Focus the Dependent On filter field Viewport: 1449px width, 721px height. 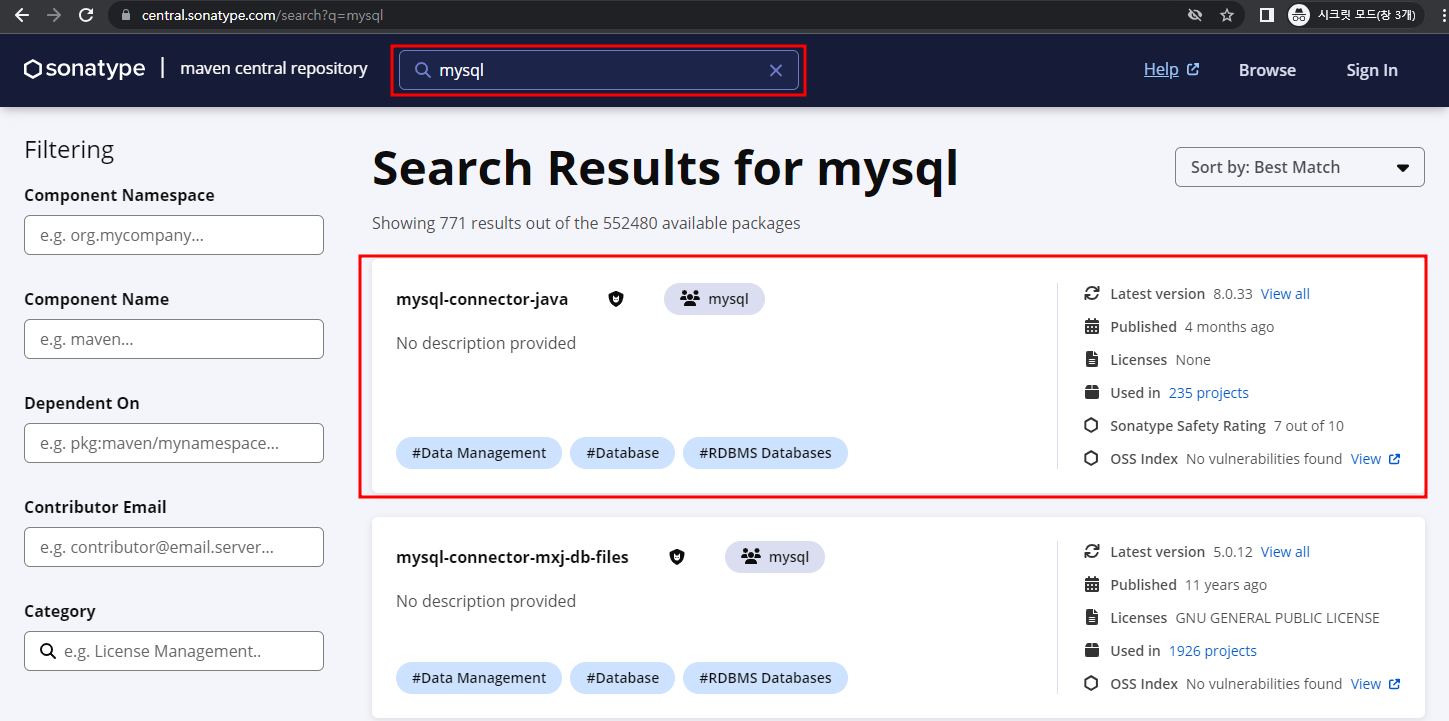click(x=174, y=443)
